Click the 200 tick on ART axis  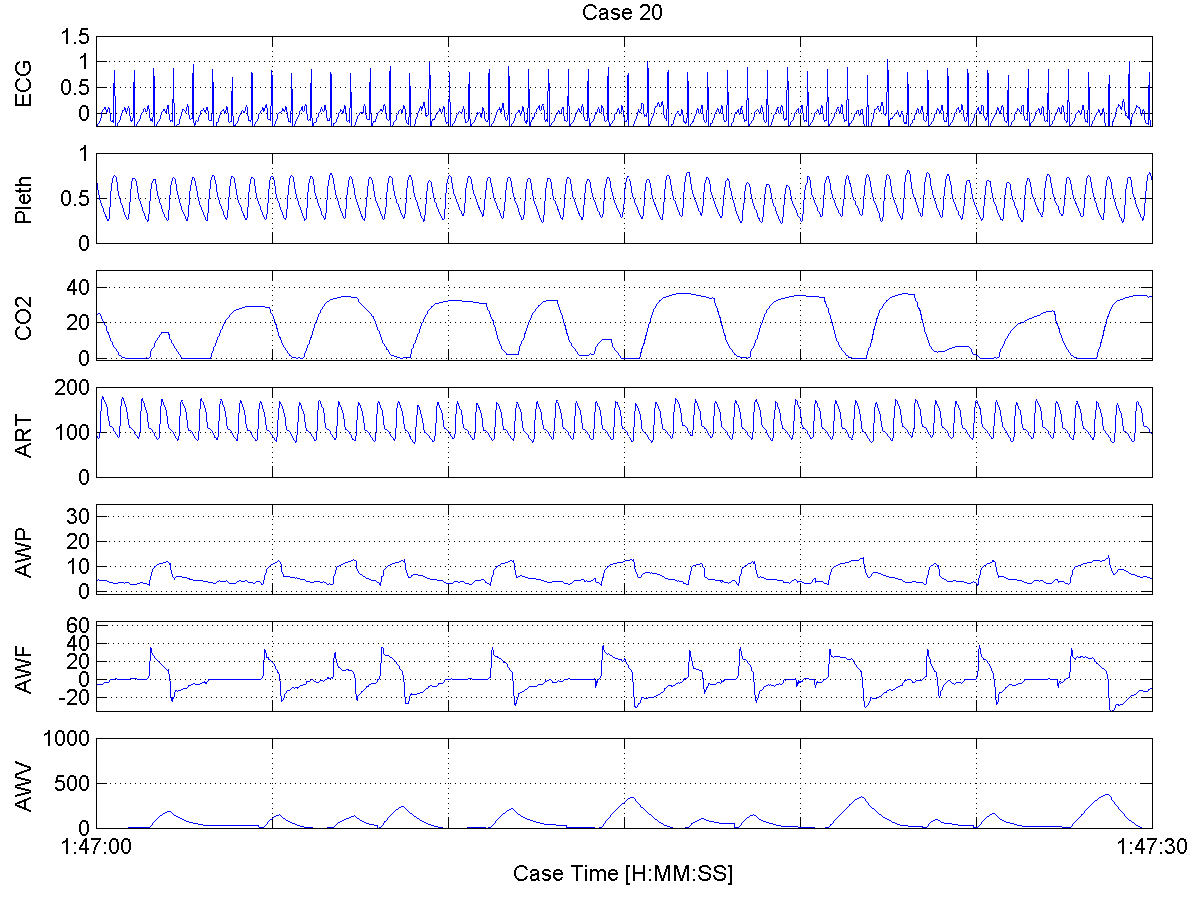[x=74, y=387]
